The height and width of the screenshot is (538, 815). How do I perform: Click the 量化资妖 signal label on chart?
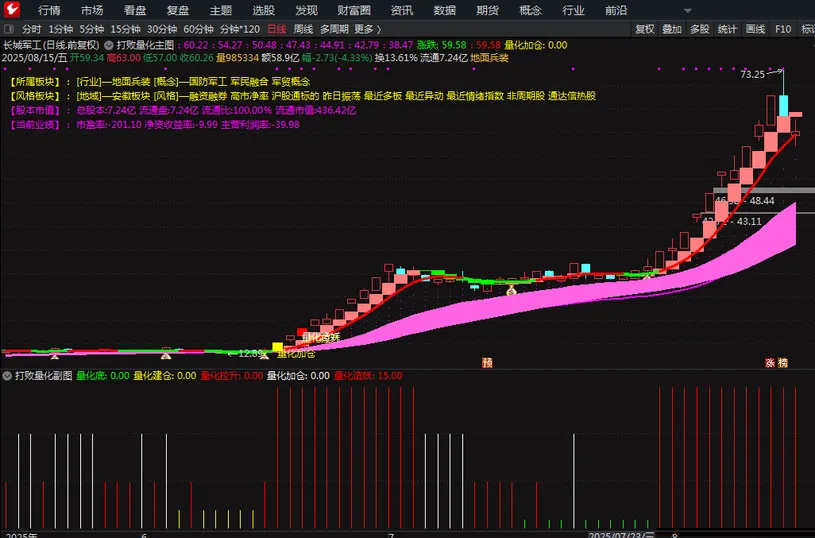321,337
